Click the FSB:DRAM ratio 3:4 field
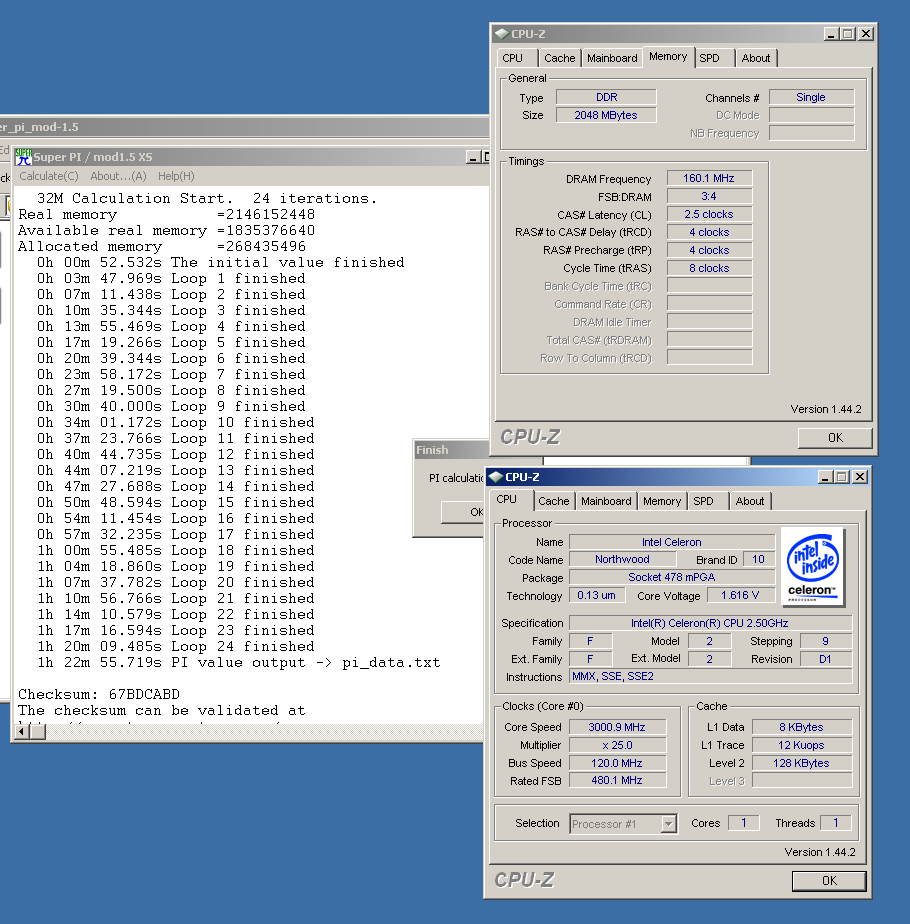 click(x=709, y=196)
